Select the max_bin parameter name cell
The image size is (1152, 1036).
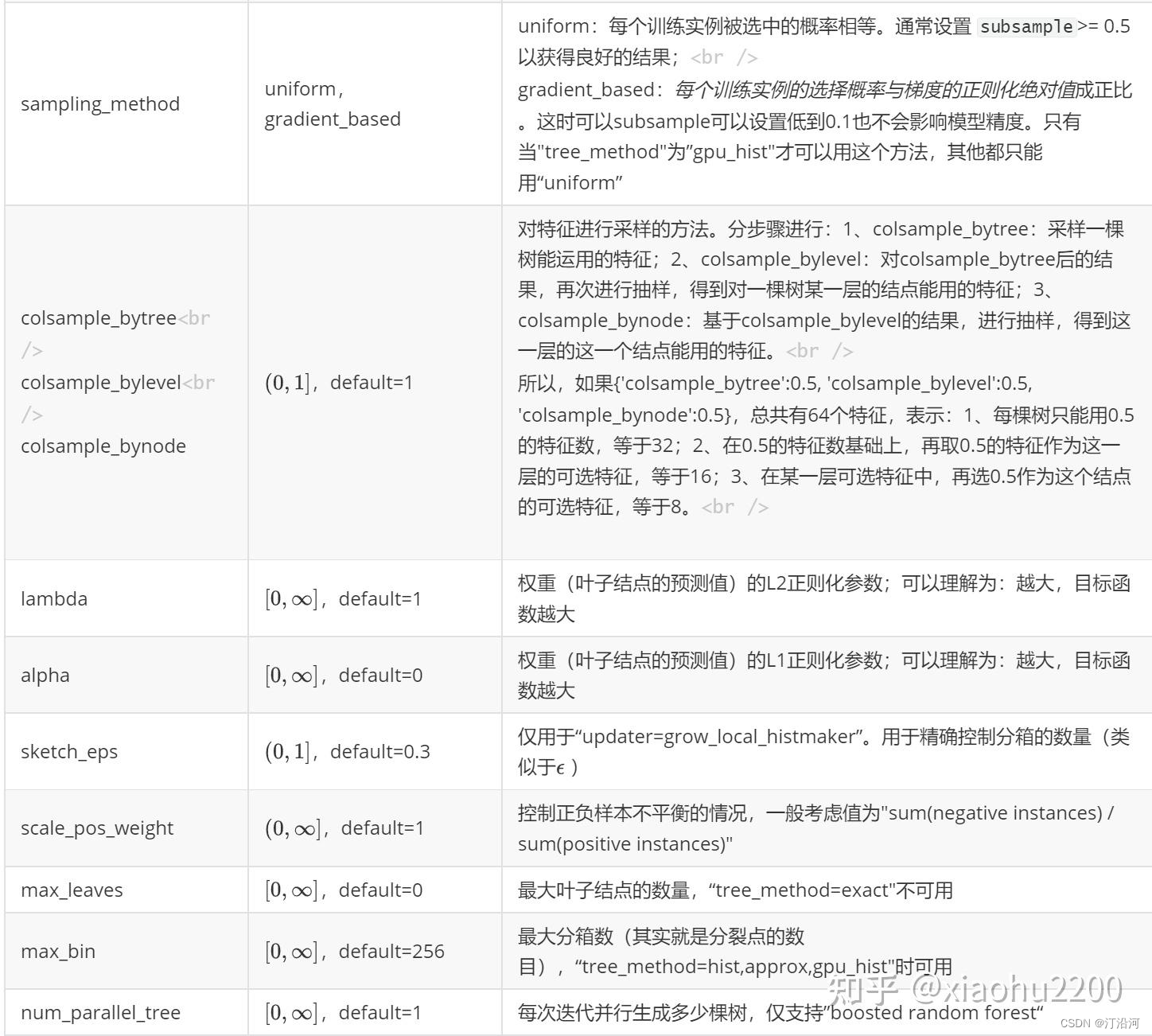pyautogui.click(x=126, y=951)
